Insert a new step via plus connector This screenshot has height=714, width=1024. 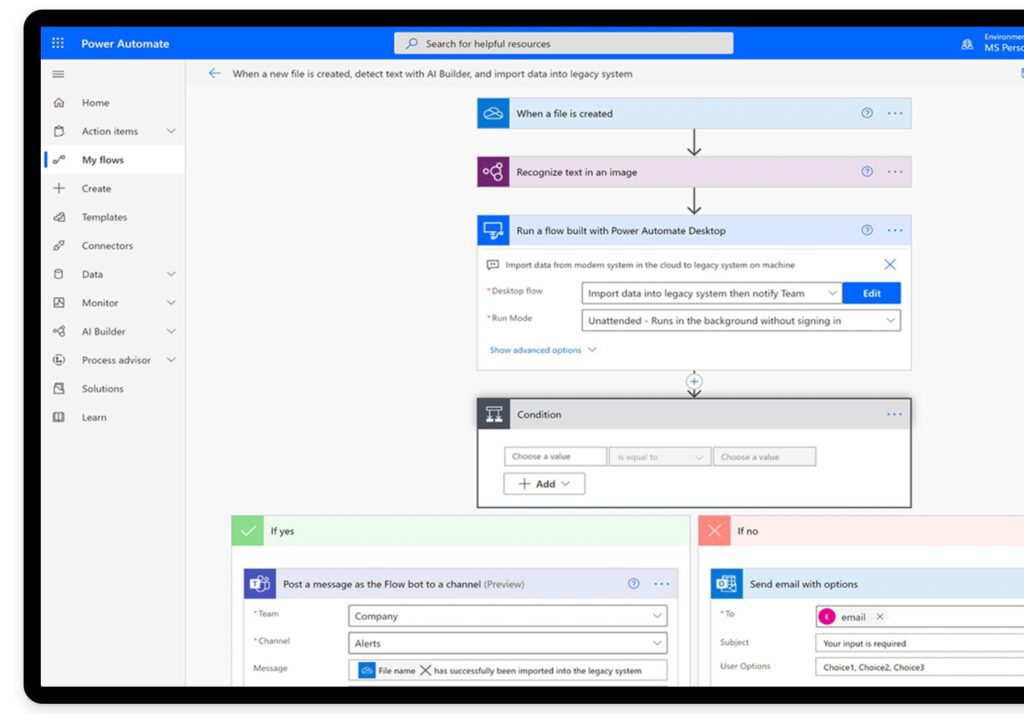[694, 381]
